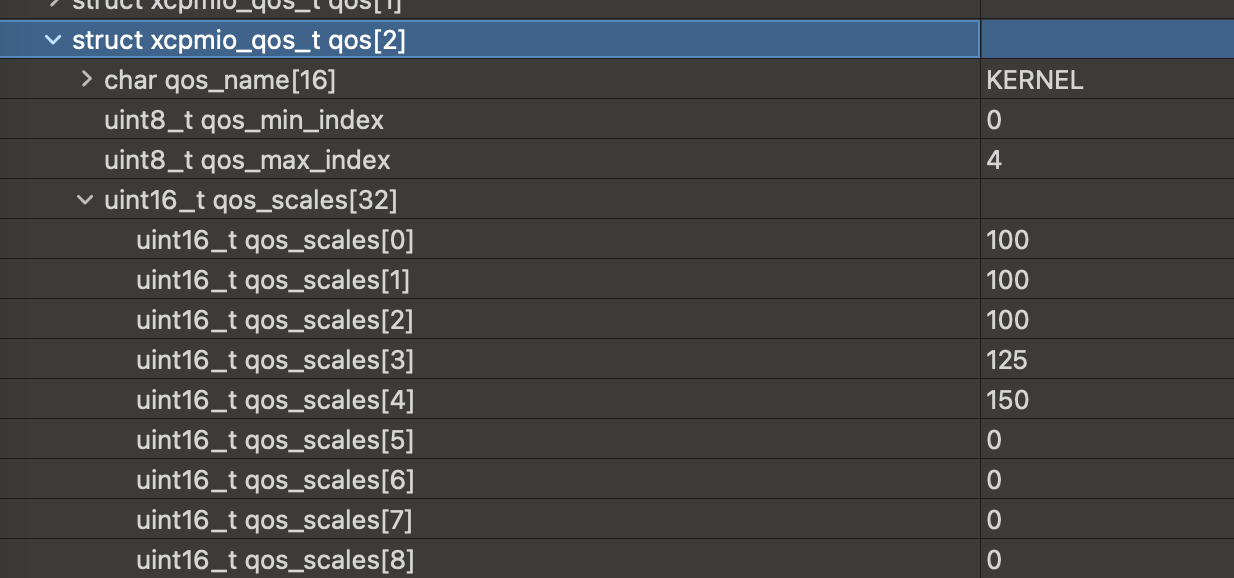
Task: Select the qos_scales[7] entry
Action: tap(274, 520)
